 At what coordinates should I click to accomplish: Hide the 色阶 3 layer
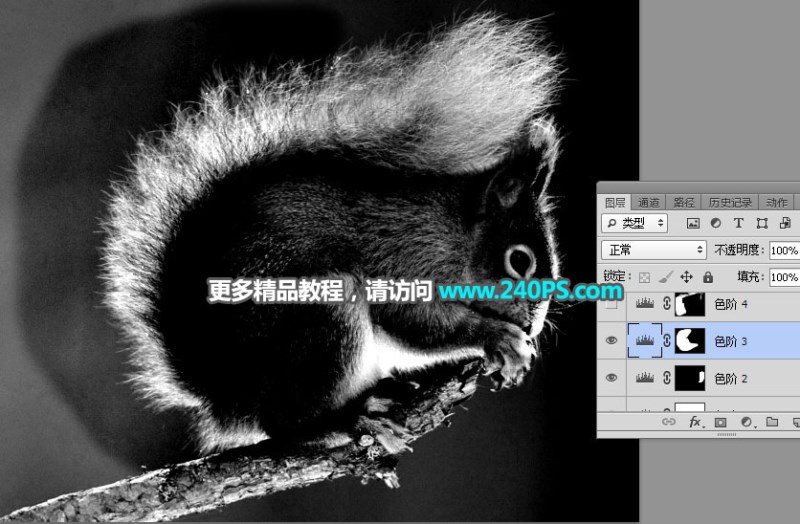[x=611, y=340]
